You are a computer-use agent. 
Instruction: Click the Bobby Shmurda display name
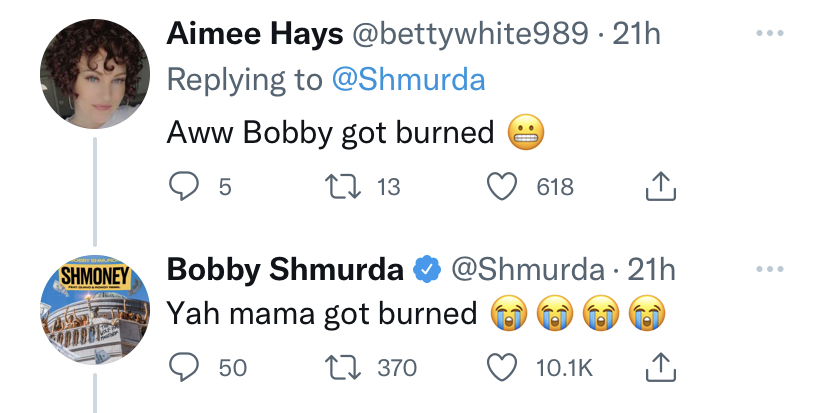click(x=284, y=269)
